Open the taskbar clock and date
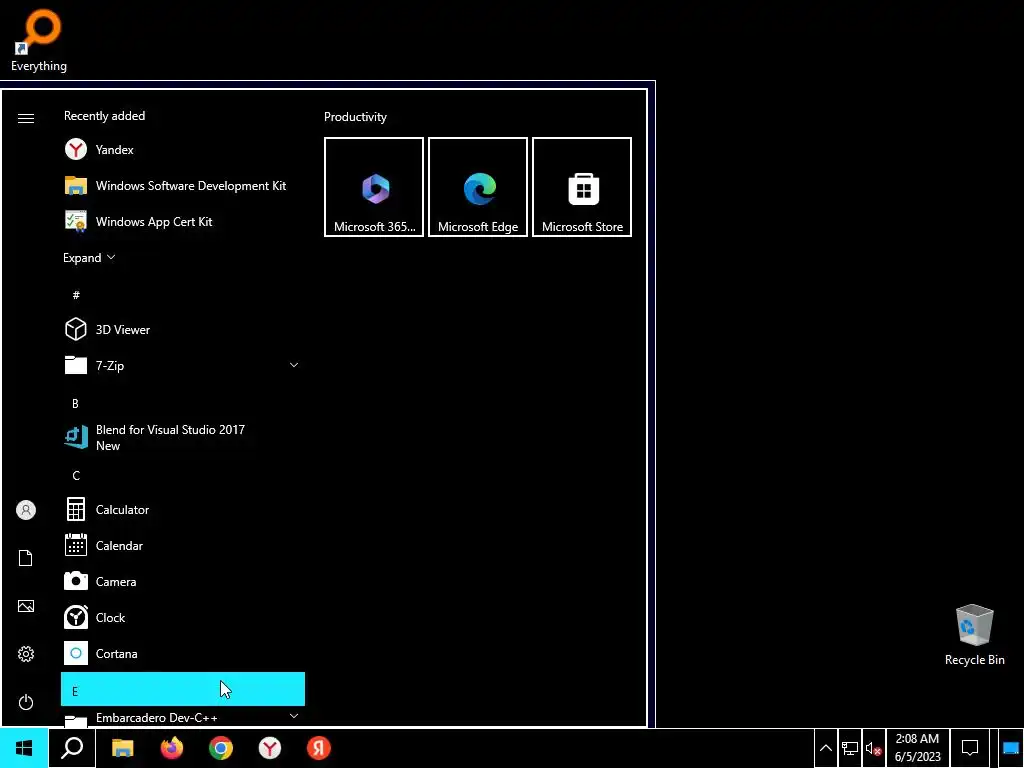 click(918, 748)
